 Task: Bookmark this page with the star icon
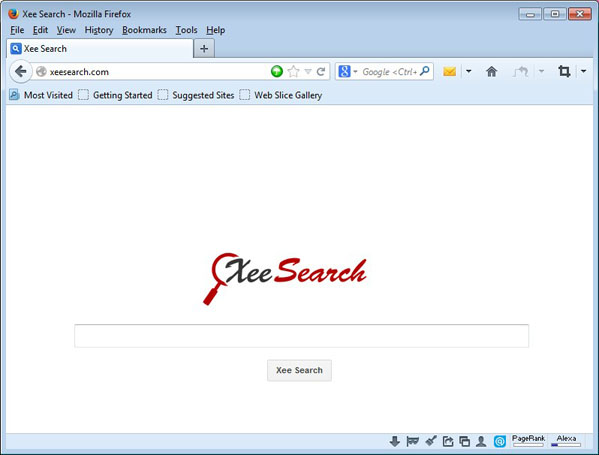click(293, 71)
